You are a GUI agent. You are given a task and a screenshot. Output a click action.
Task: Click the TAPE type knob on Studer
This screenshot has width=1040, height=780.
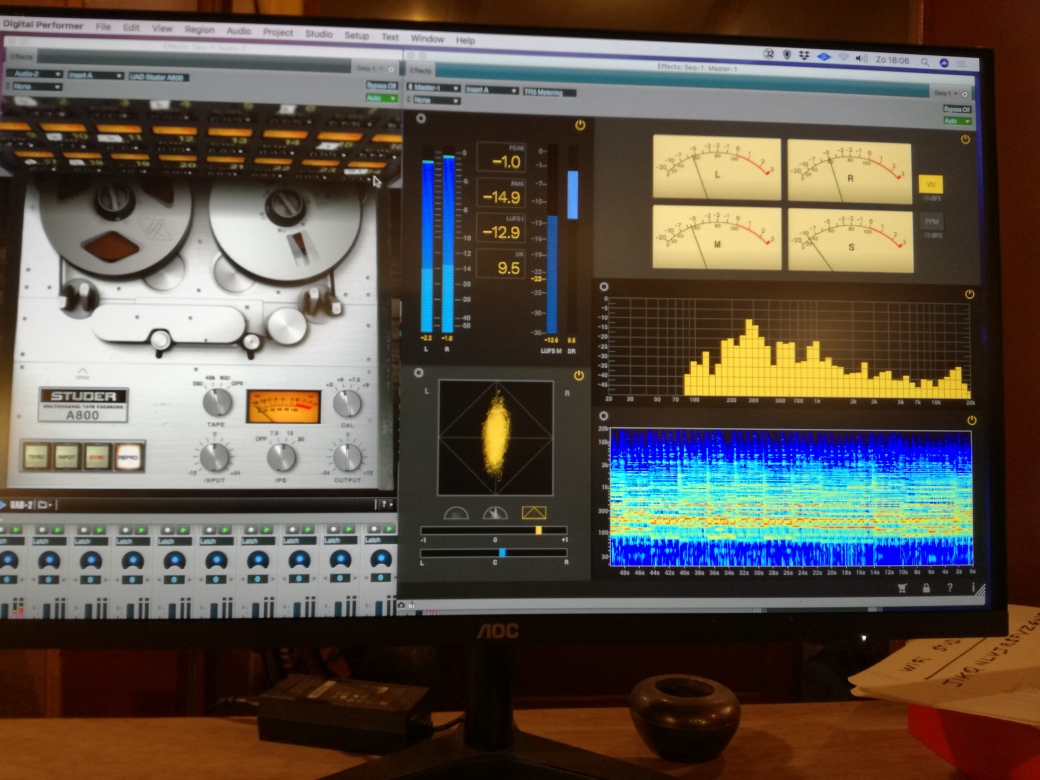[217, 401]
